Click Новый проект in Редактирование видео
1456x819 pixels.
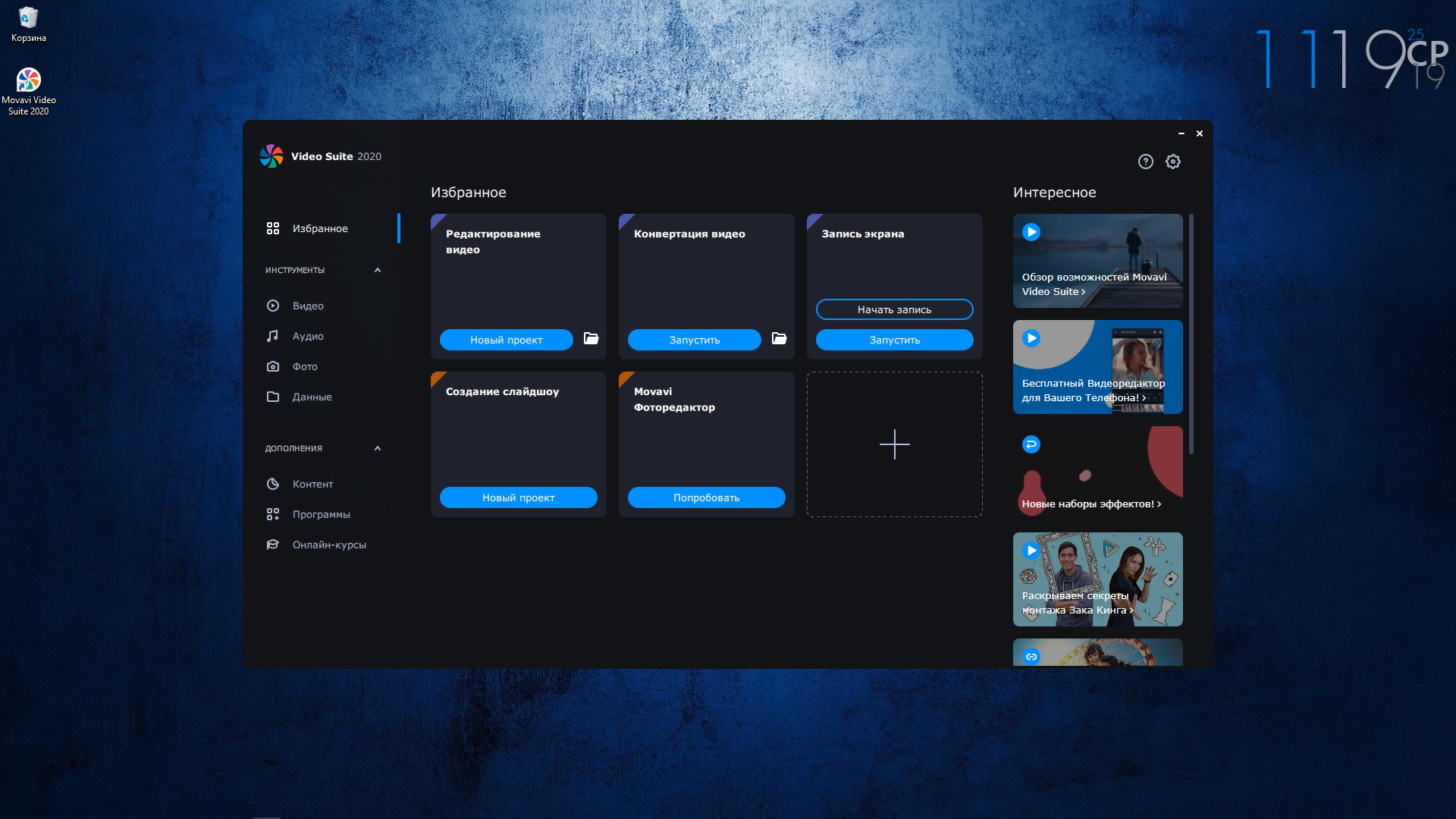point(507,340)
